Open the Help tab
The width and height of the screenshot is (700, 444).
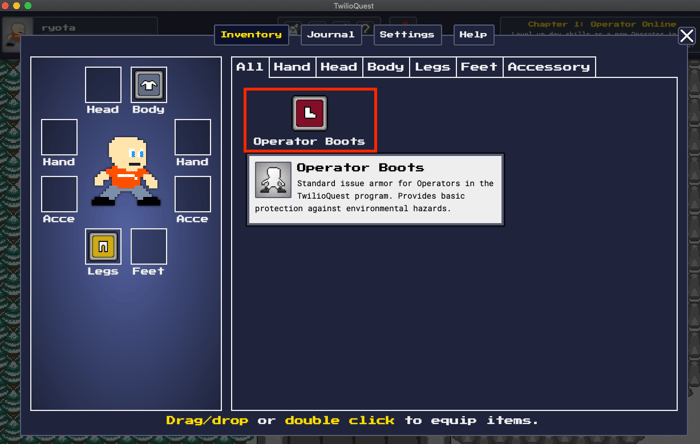point(473,35)
